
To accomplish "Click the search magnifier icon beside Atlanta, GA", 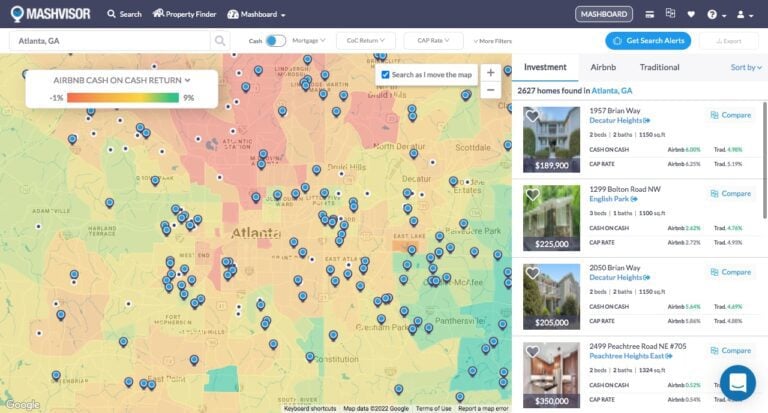I will [x=220, y=41].
